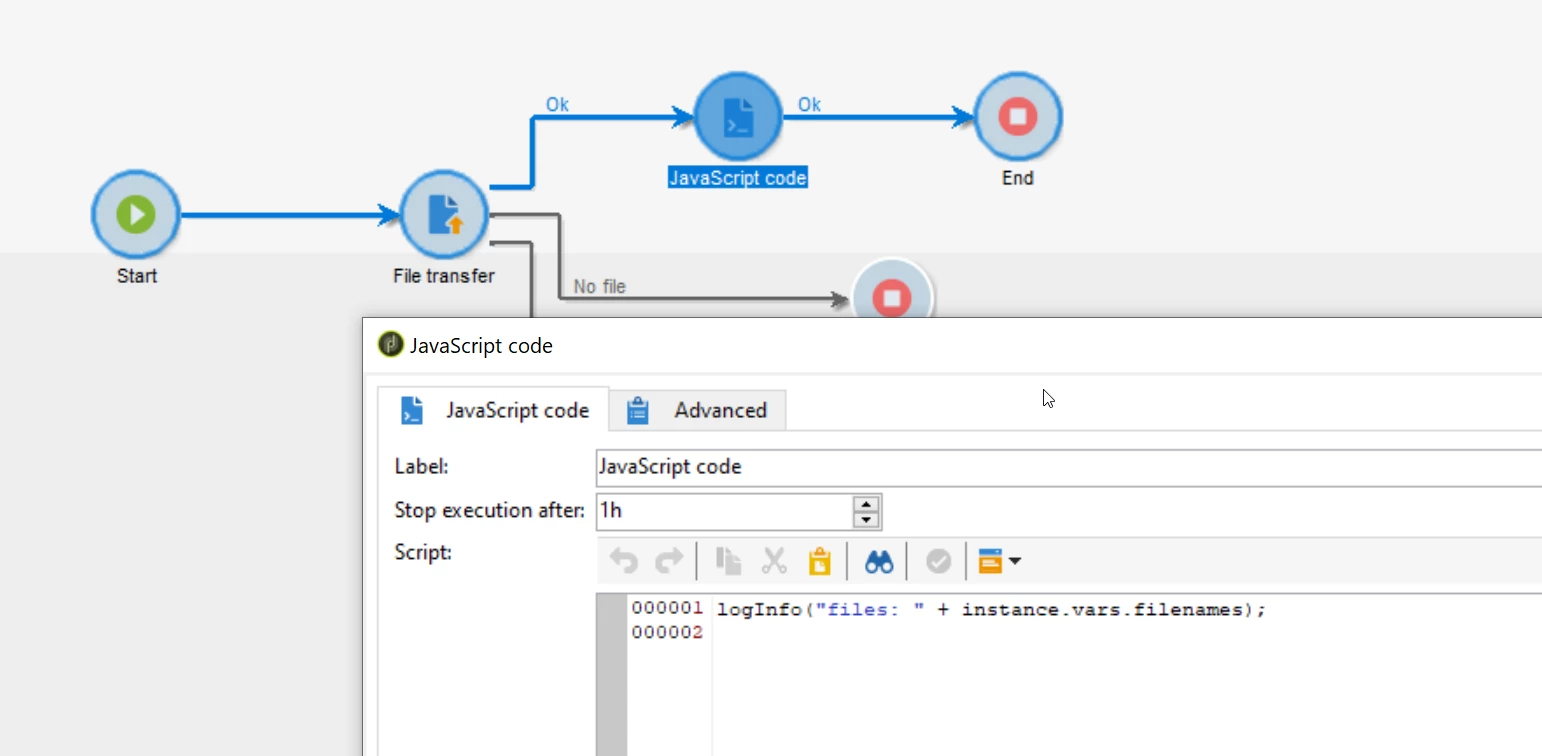Screen dimensions: 1542x756
Task: Select the File transfer activity node
Action: coord(443,214)
